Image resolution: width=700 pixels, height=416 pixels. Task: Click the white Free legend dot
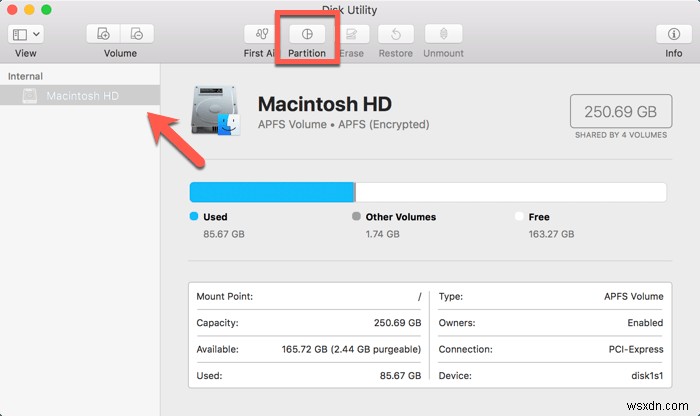tap(519, 216)
